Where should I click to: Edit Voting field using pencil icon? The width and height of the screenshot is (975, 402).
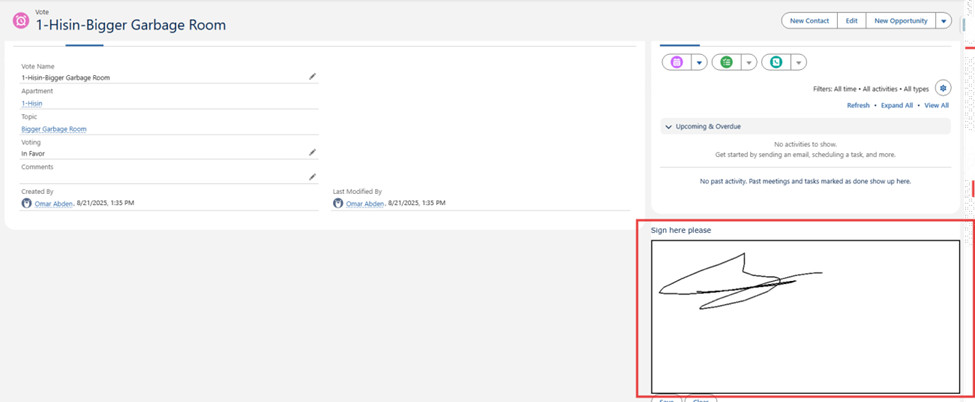(312, 152)
